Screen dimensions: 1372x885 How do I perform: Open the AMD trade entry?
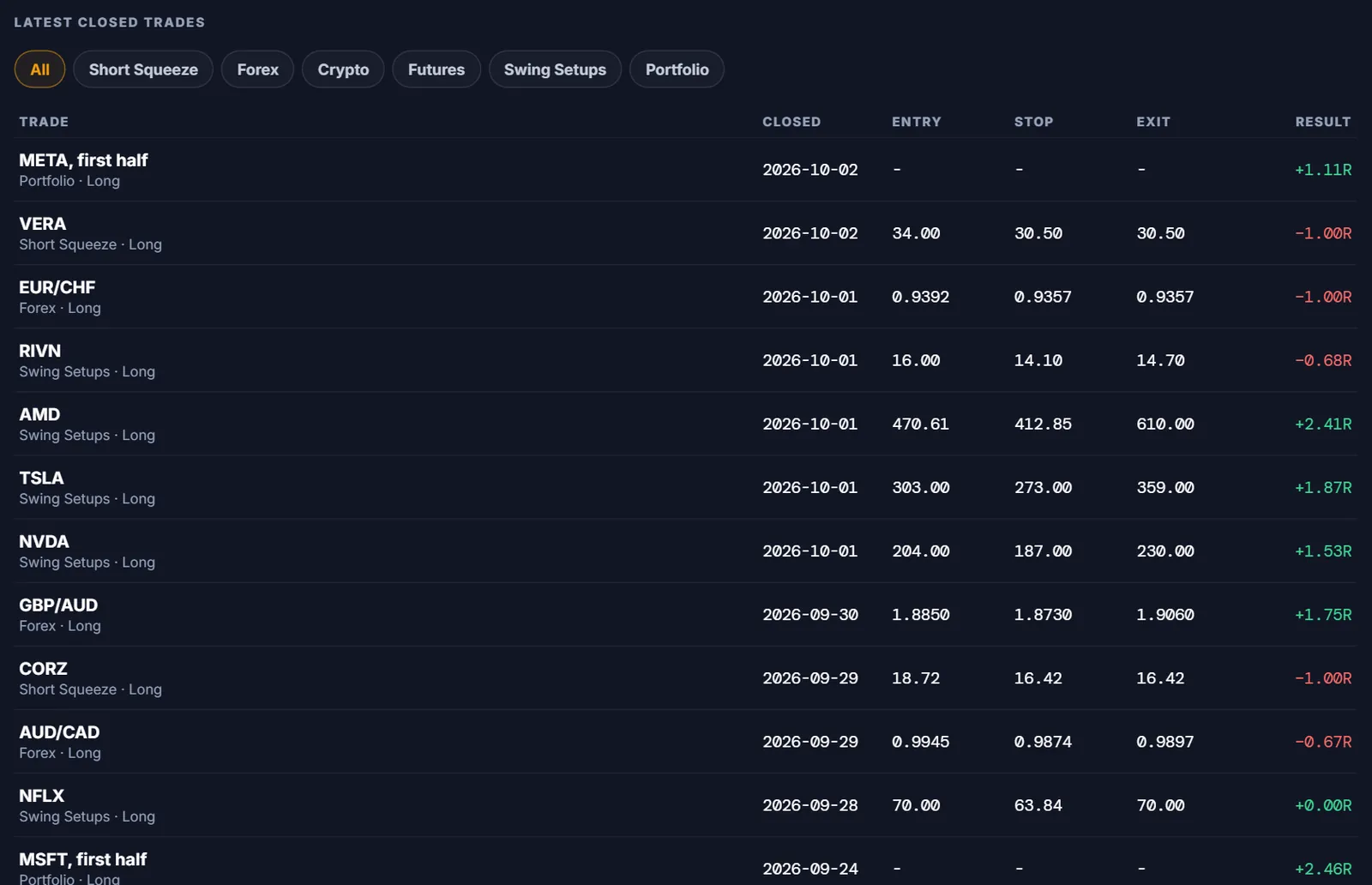685,424
